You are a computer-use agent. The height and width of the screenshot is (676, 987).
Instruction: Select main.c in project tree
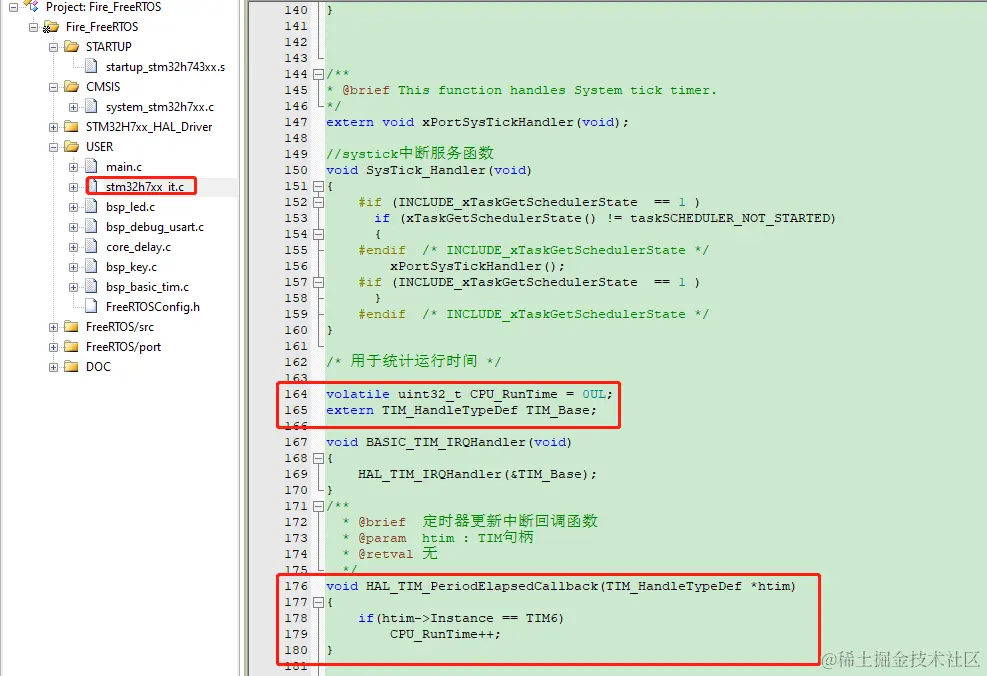click(x=124, y=167)
